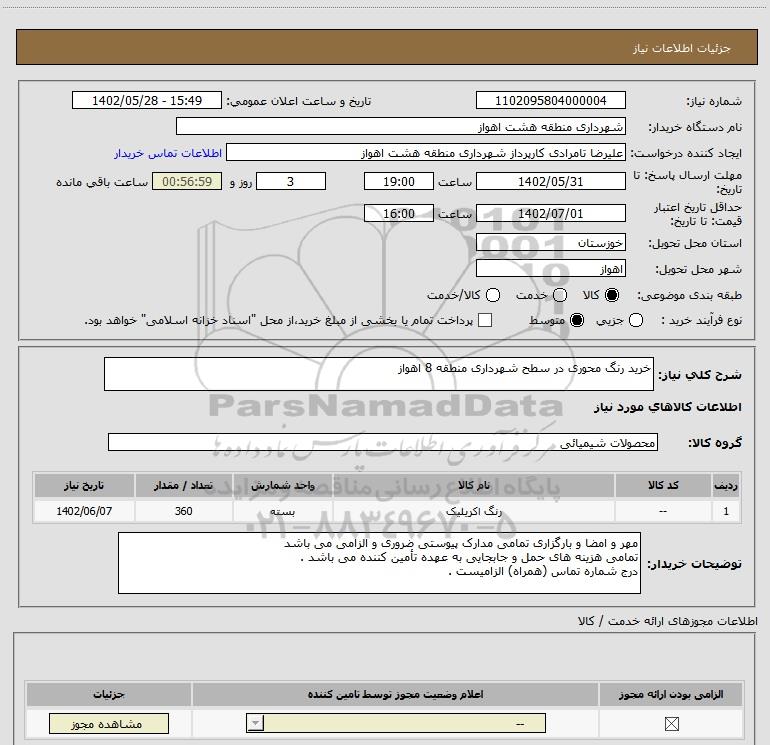
Task: Toggle the mandatory permit checkbox
Action: point(671,723)
